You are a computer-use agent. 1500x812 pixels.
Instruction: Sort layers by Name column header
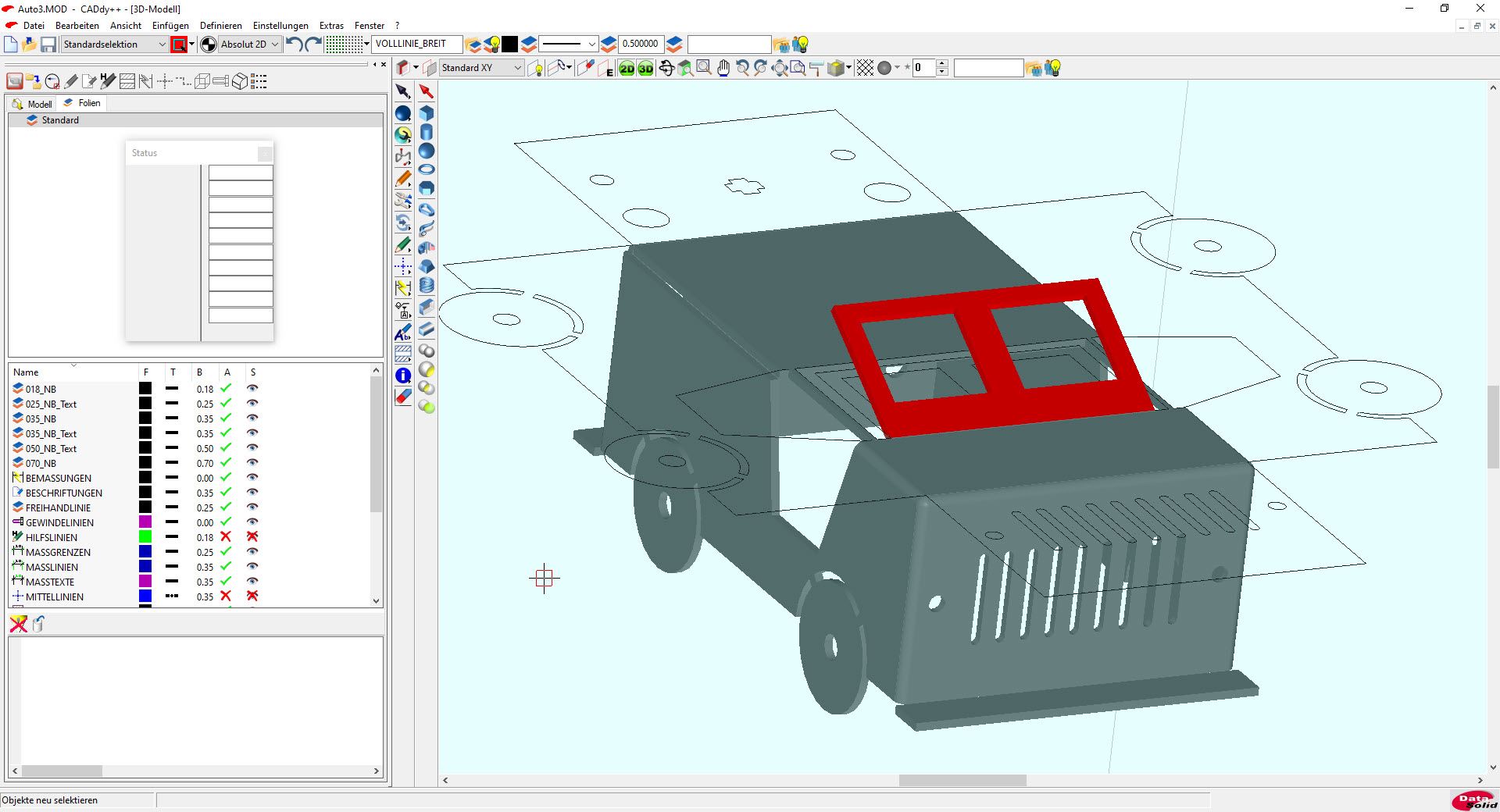(x=27, y=372)
